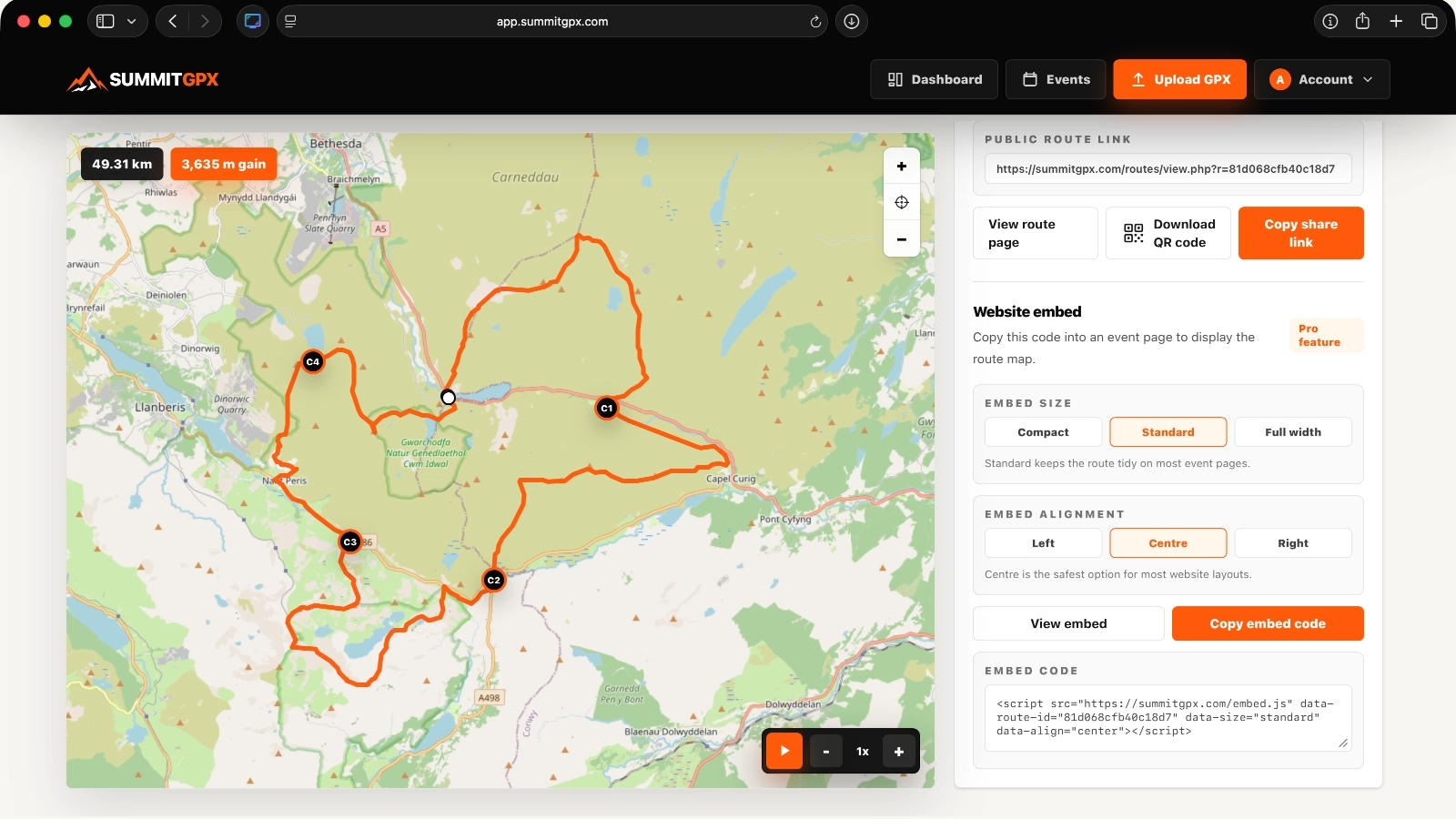
Task: Click the Upload GPX button
Action: [x=1180, y=79]
